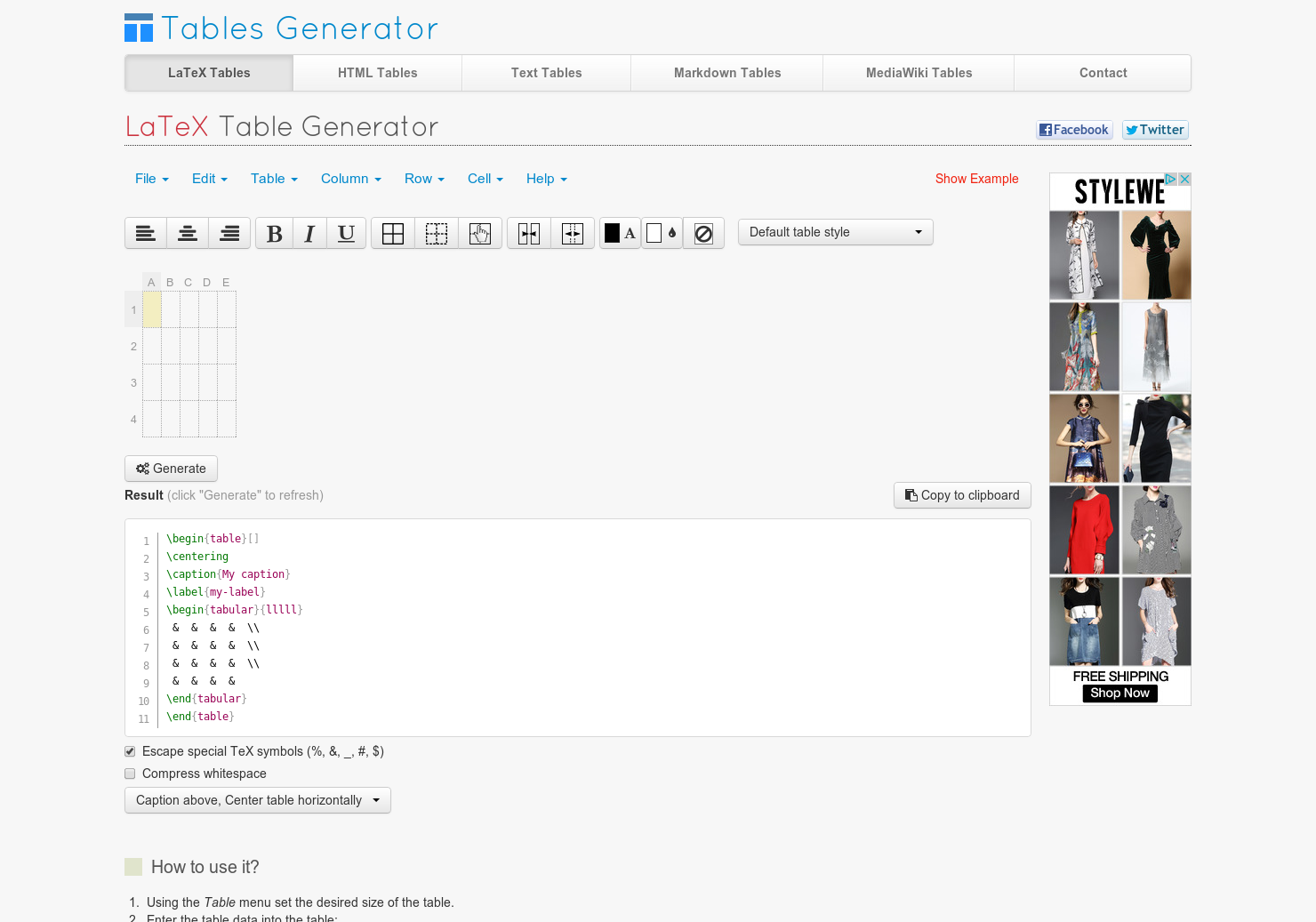This screenshot has height=922, width=1316.
Task: Open the text color picker
Action: [620, 233]
